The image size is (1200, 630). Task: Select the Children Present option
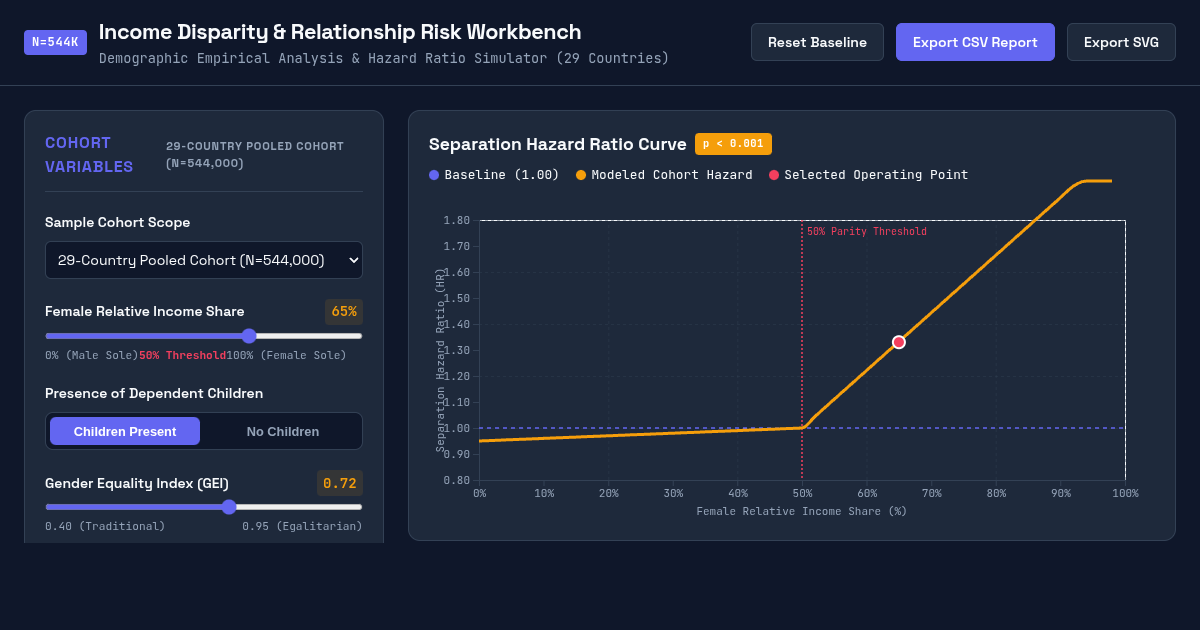[125, 431]
